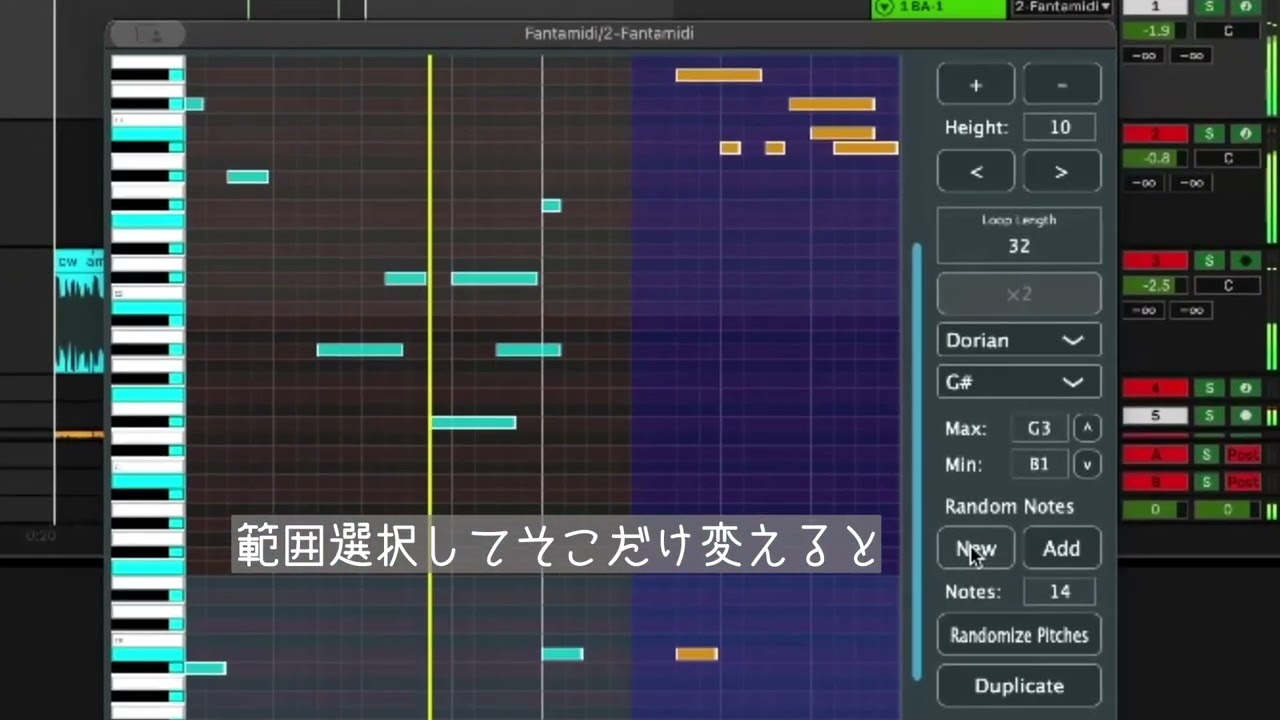The height and width of the screenshot is (720, 1280).
Task: Unmute track 2 via its red activator
Action: point(1156,133)
